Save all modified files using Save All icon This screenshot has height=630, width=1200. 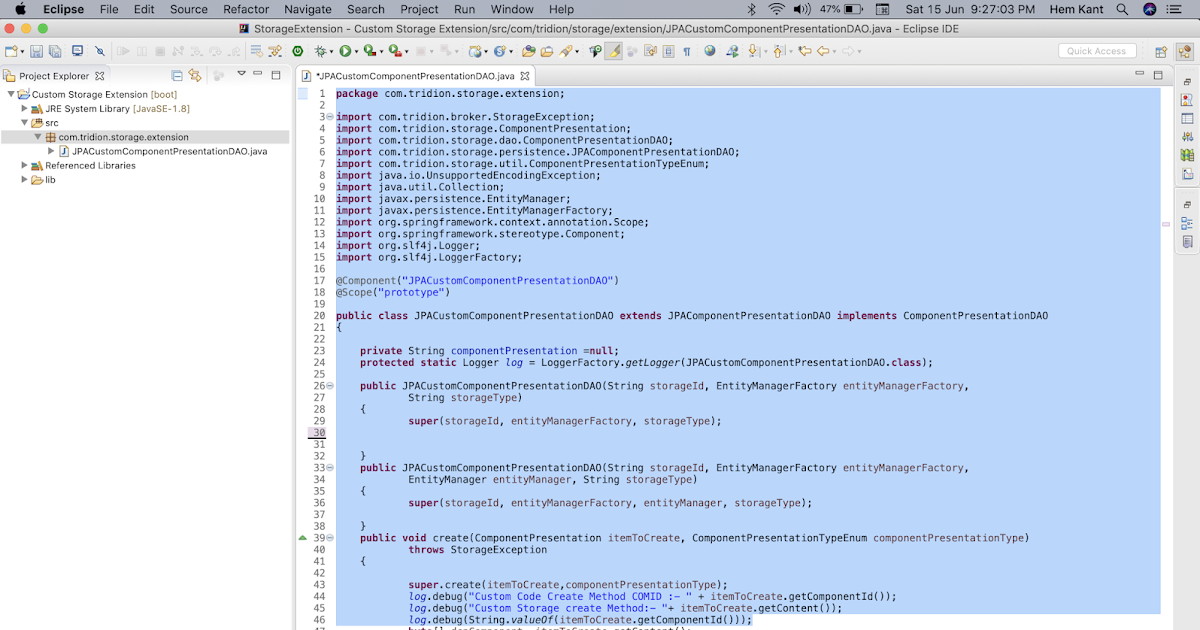(x=57, y=50)
